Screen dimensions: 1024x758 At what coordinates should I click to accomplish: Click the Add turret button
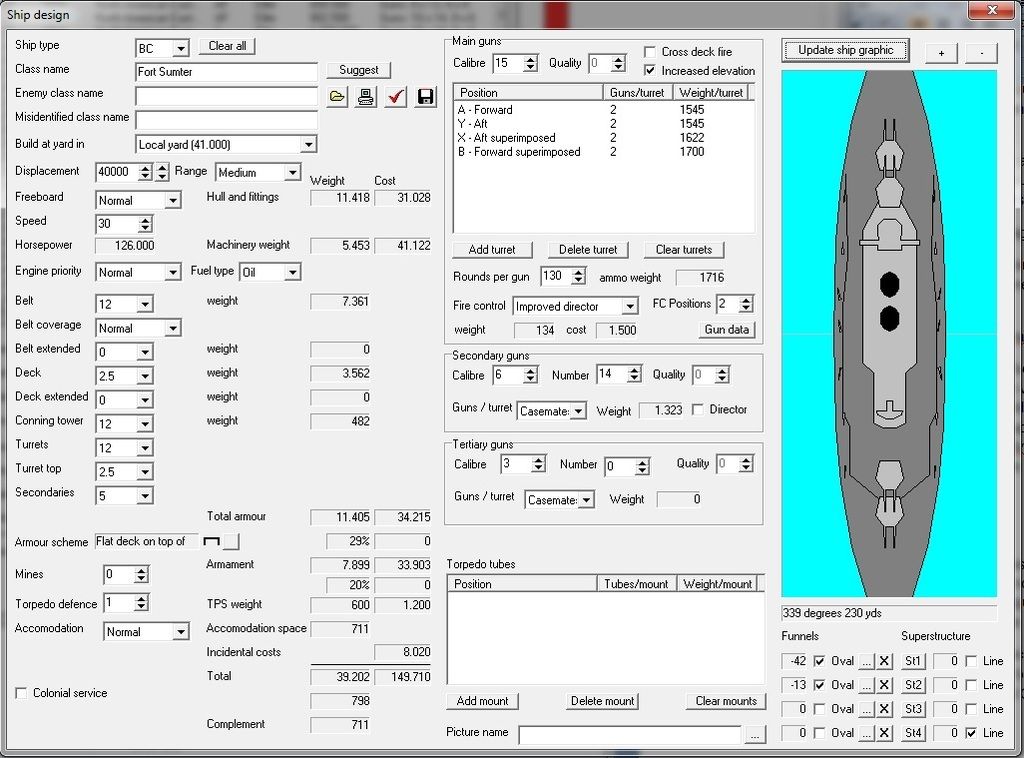[492, 249]
